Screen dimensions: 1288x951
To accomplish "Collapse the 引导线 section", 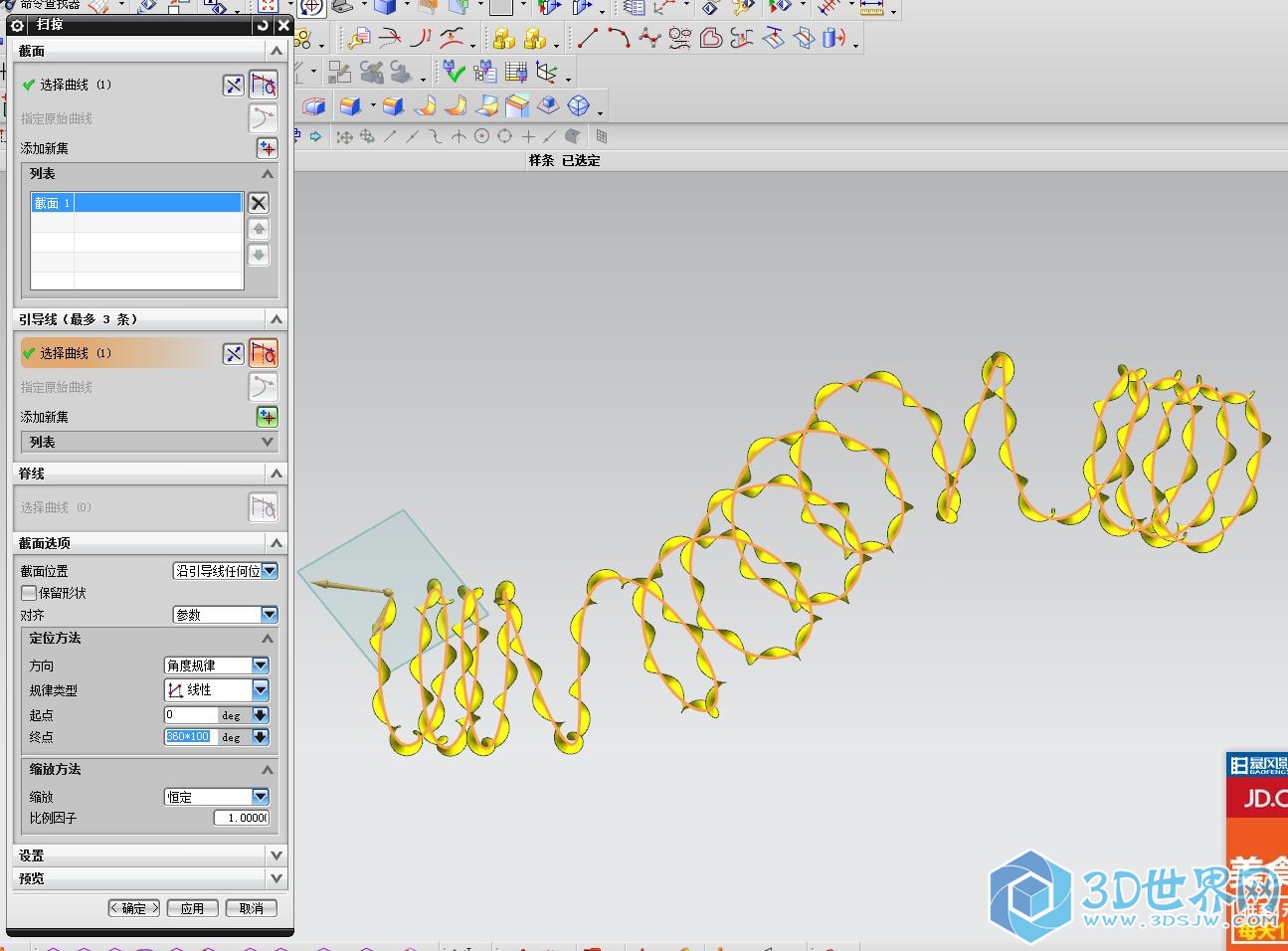I will point(276,319).
